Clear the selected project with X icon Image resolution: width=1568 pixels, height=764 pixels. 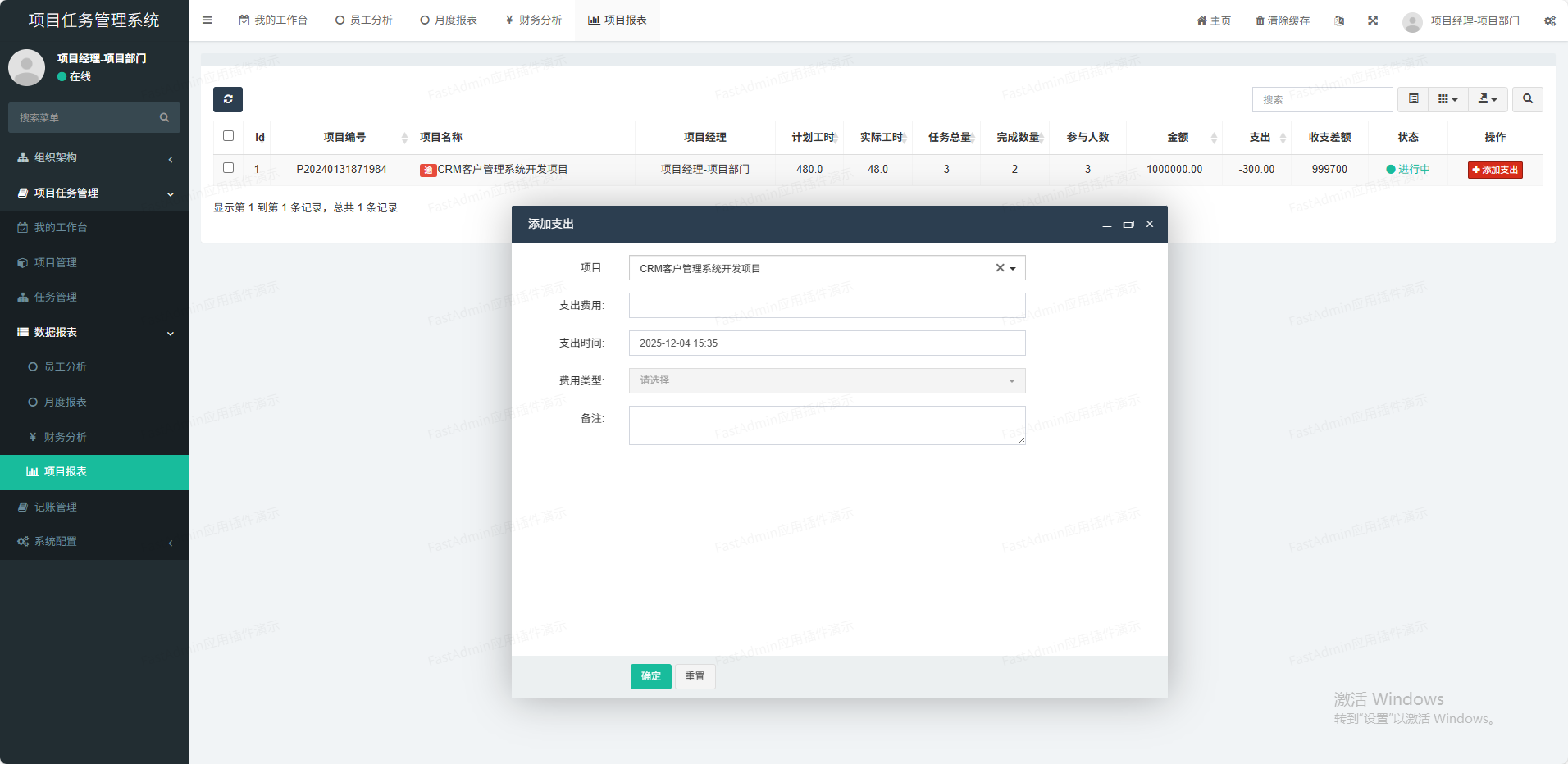(x=1000, y=268)
